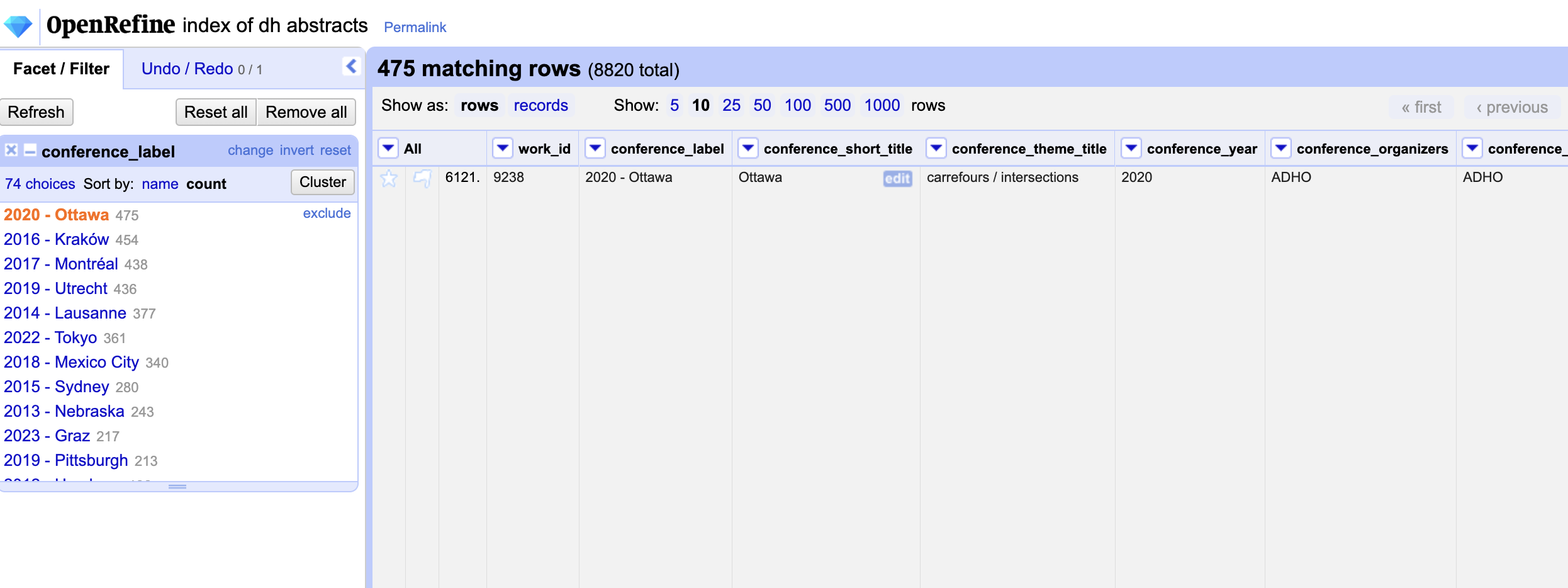1568x588 pixels.
Task: Minimize the conference_label facet
Action: point(30,150)
